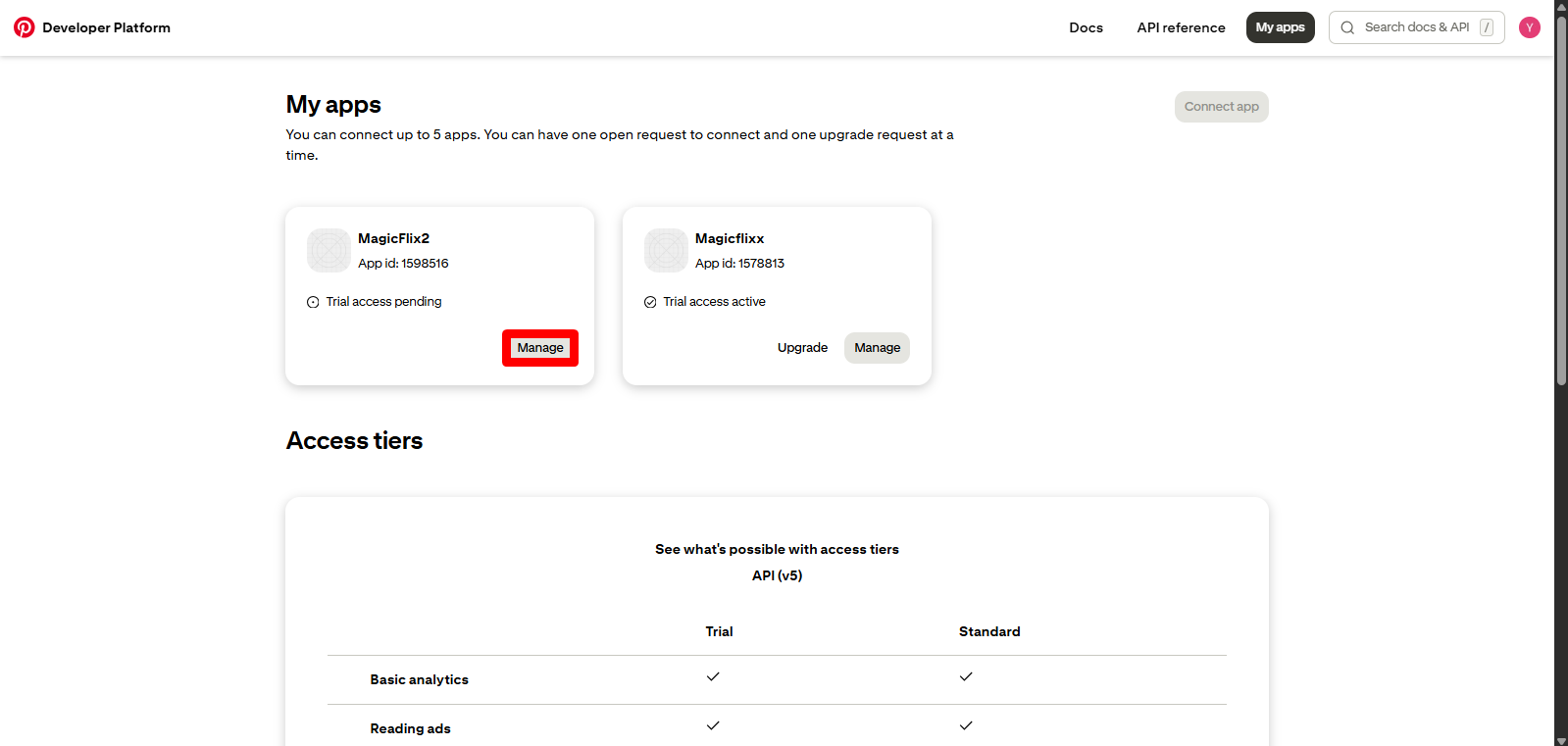Click App id: 1578813 text
This screenshot has height=746, width=1568.
point(739,264)
